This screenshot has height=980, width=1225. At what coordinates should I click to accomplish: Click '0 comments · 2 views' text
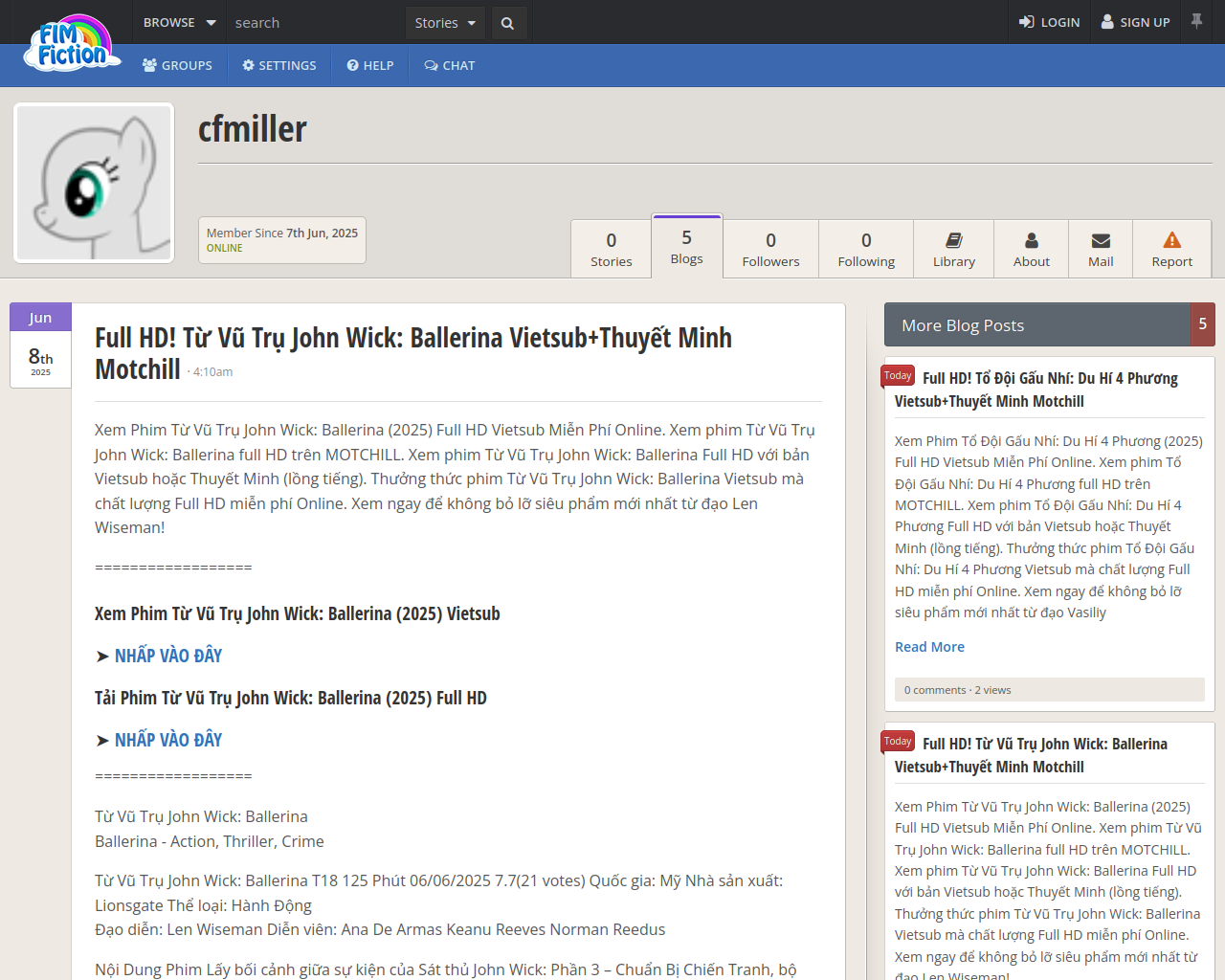point(957,690)
